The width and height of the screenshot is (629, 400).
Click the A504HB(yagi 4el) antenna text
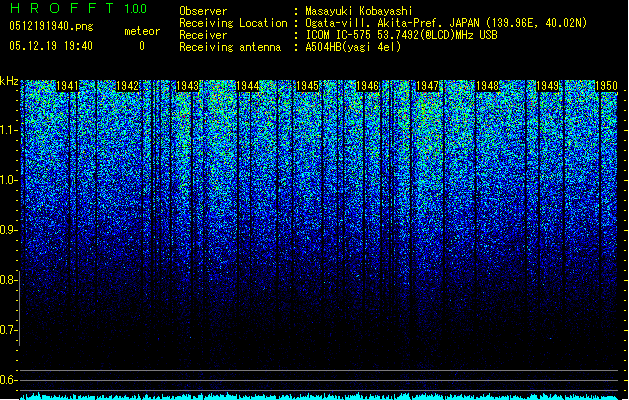353,47
